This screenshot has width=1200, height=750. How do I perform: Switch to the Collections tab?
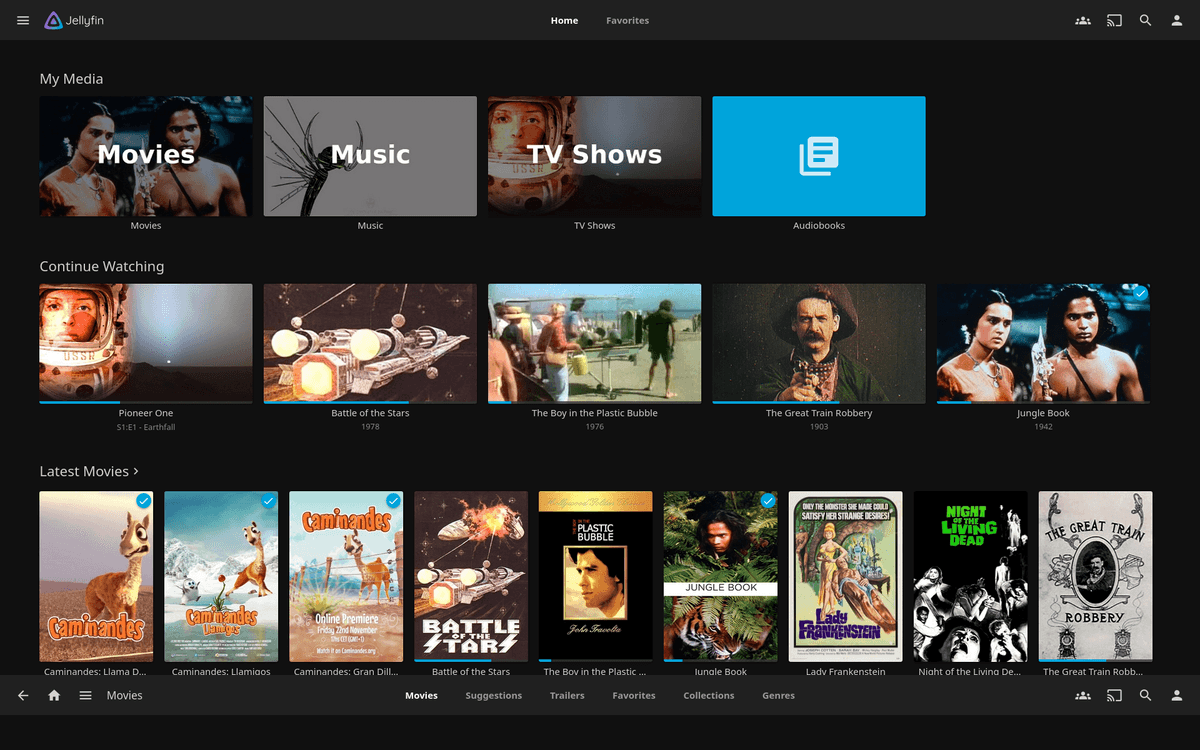click(x=709, y=695)
